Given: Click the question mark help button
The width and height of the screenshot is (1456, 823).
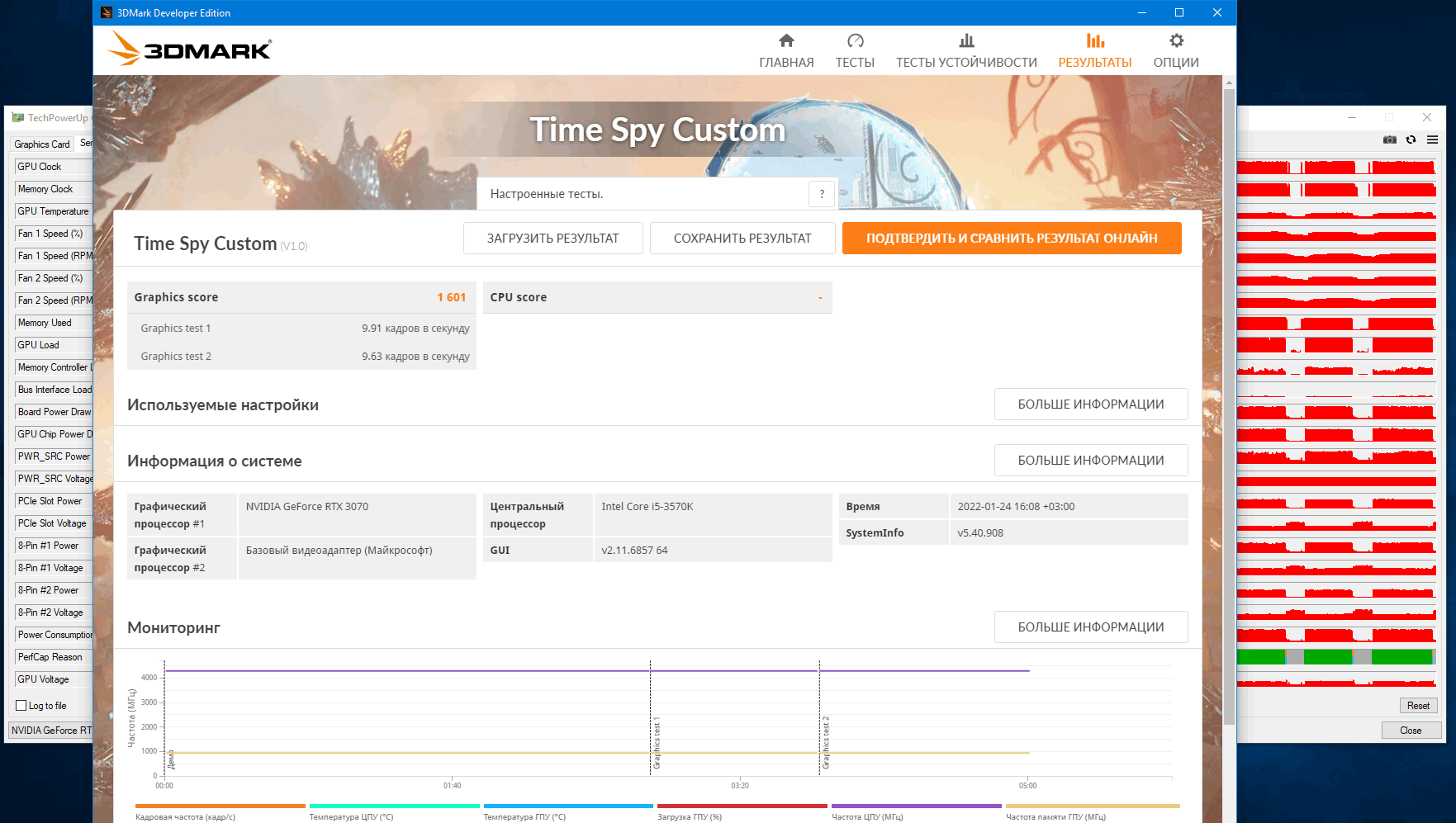Looking at the screenshot, I should (x=822, y=194).
